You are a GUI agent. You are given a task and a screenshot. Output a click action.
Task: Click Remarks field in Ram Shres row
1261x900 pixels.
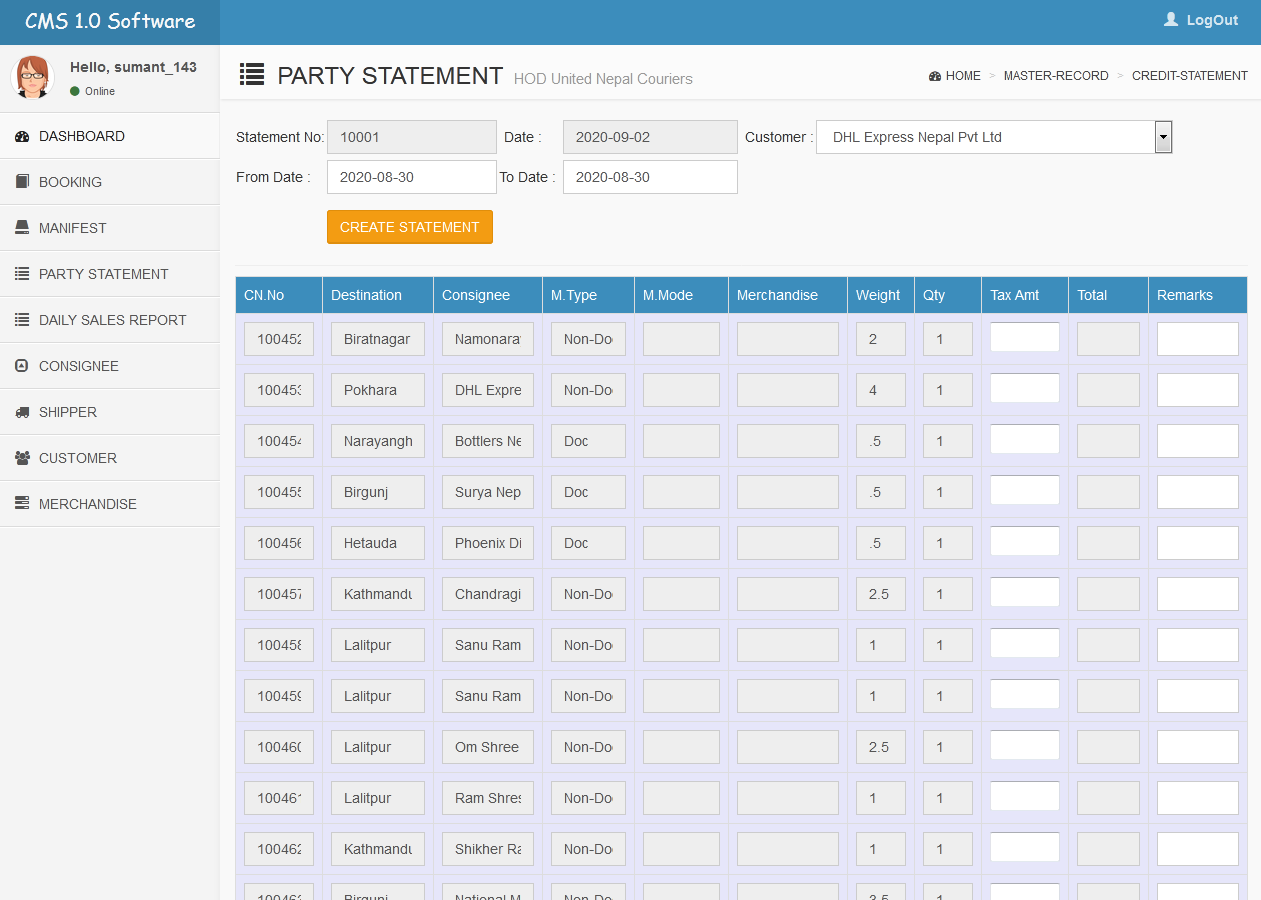pos(1198,798)
